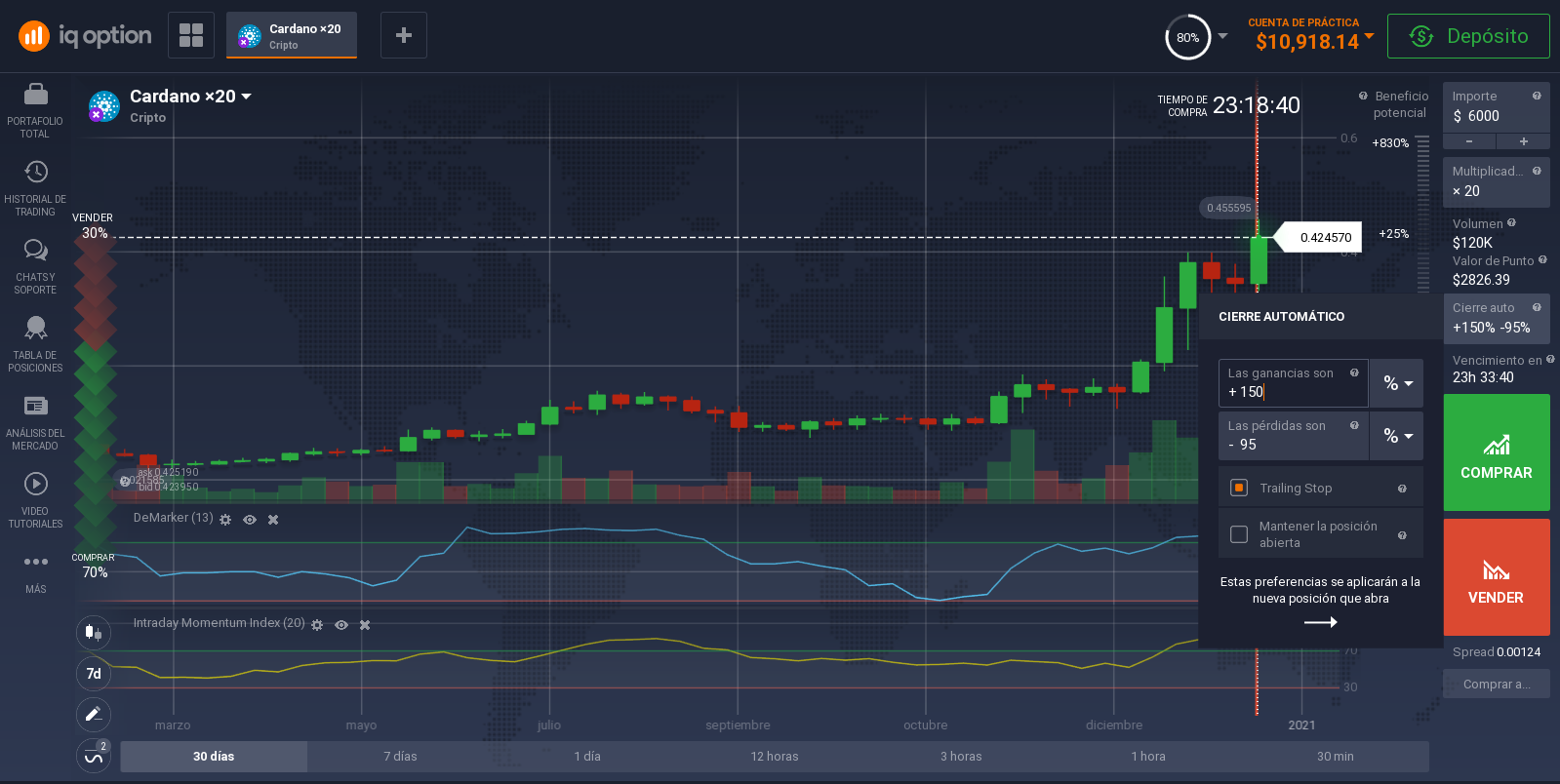Viewport: 1560px width, 784px height.
Task: Select the 7 días timeframe
Action: [400, 757]
